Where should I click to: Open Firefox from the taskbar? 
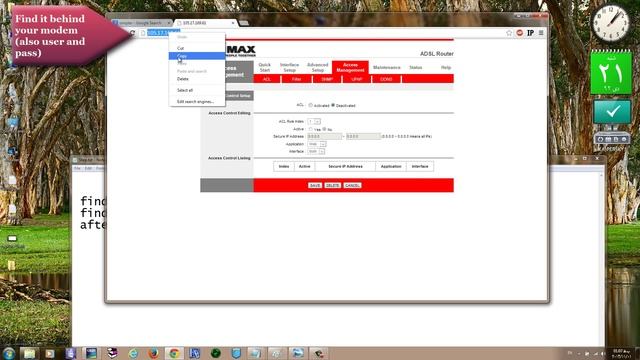[x=153, y=353]
